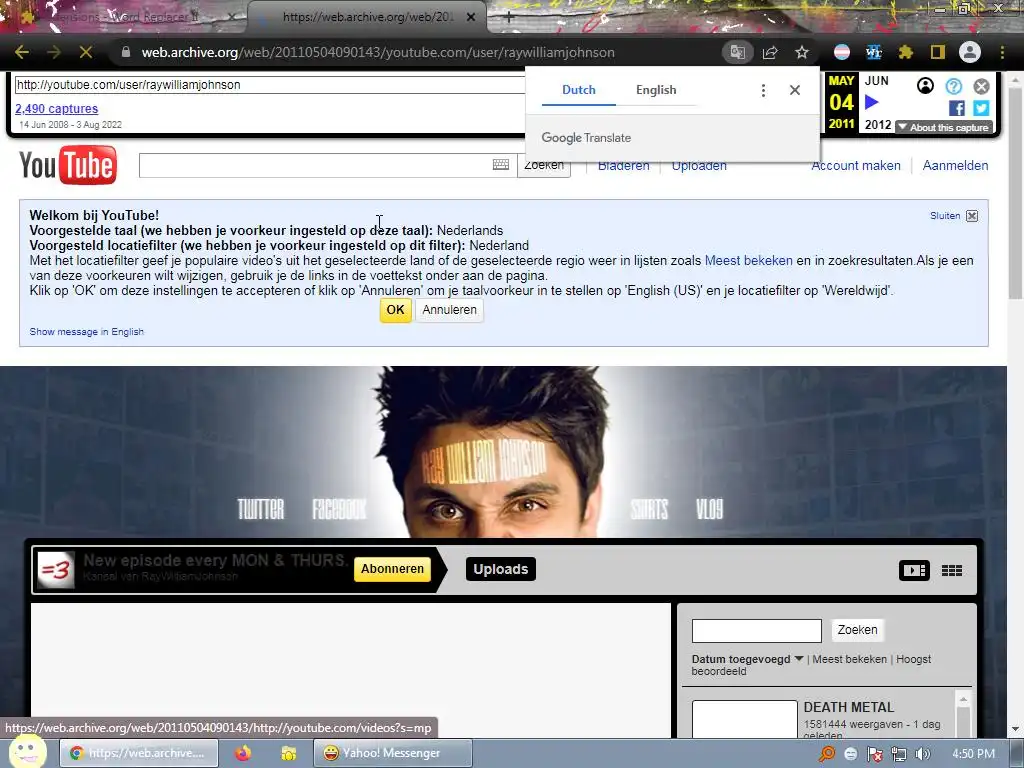Open the 2,490 captures link

[x=57, y=108]
